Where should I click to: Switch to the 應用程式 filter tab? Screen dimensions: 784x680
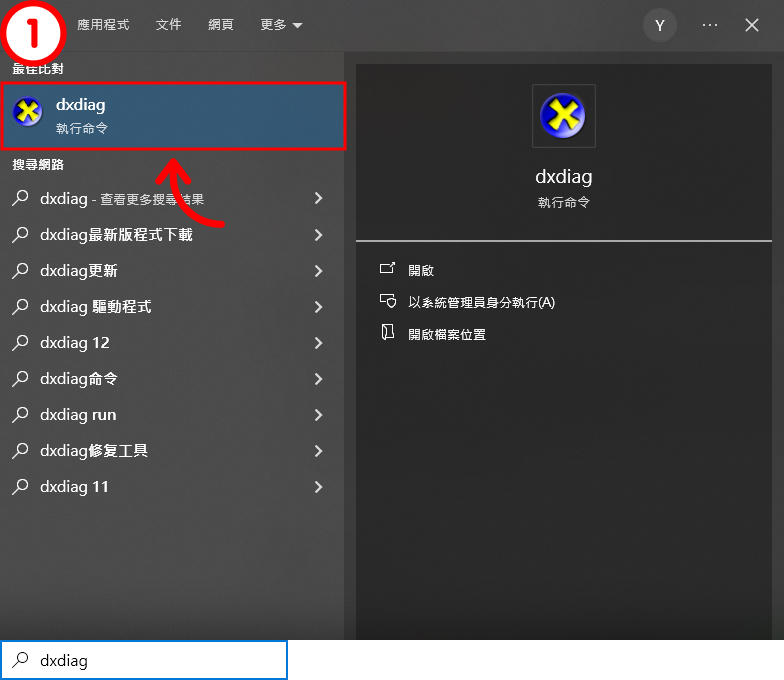pos(103,24)
